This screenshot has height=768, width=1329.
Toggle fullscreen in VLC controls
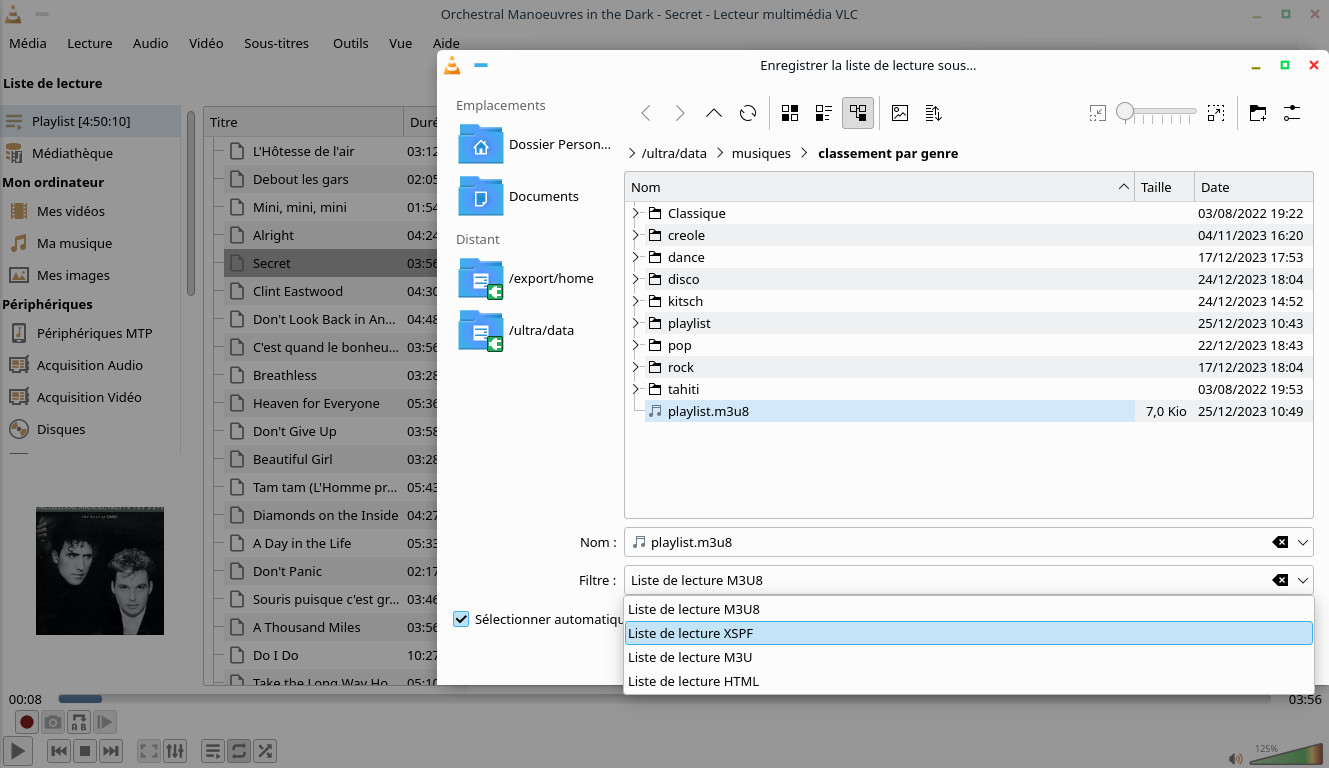[149, 750]
